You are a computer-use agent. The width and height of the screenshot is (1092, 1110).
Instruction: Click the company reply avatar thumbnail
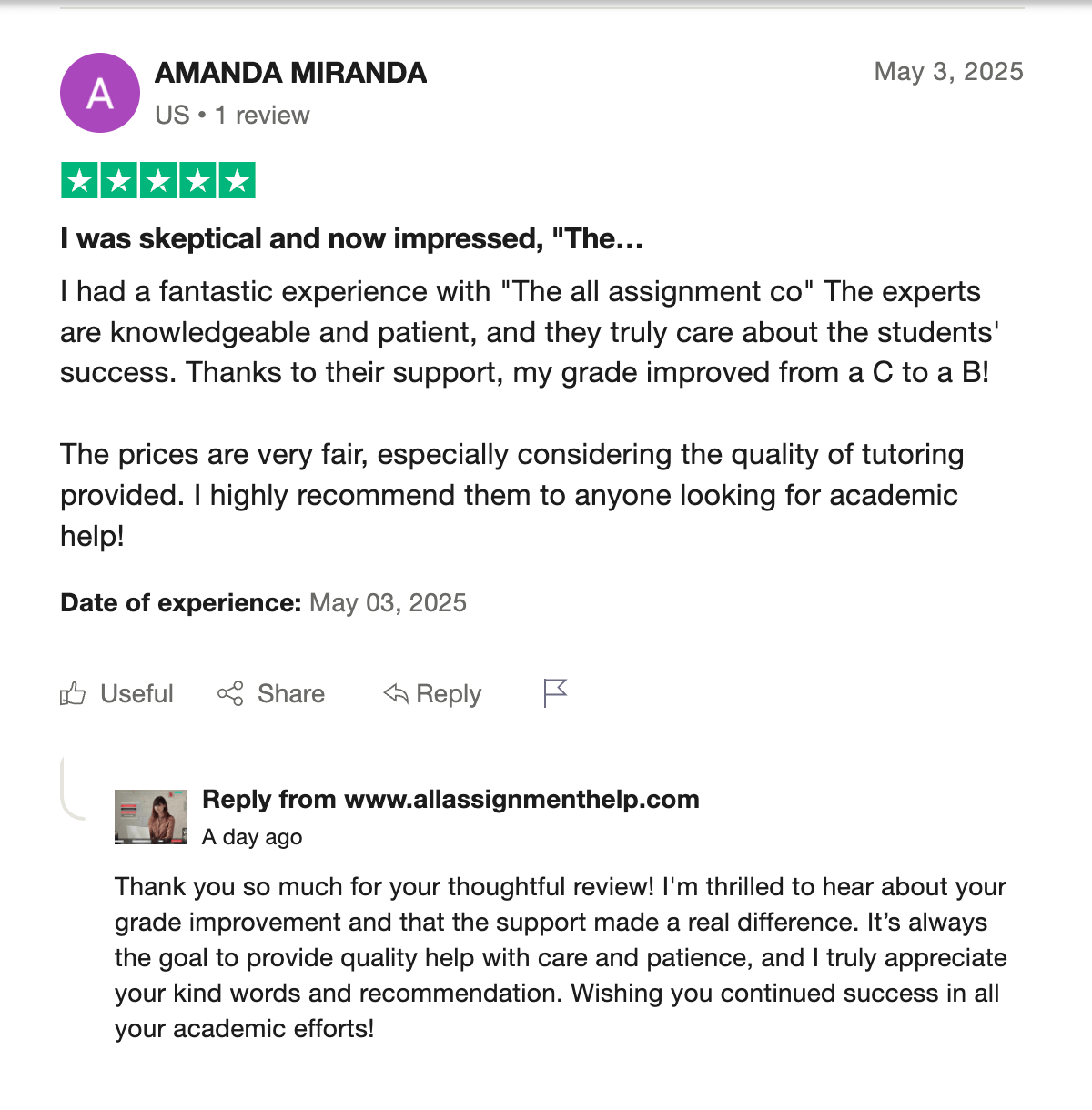point(151,816)
